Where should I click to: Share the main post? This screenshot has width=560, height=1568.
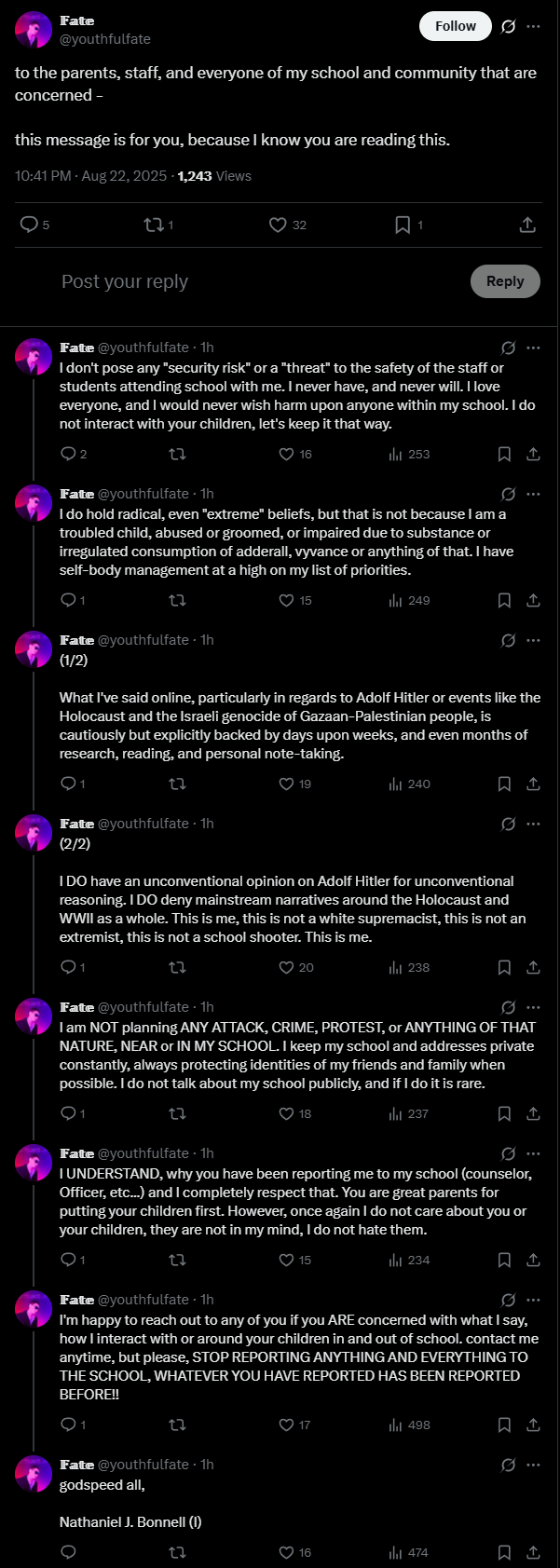pyautogui.click(x=526, y=225)
